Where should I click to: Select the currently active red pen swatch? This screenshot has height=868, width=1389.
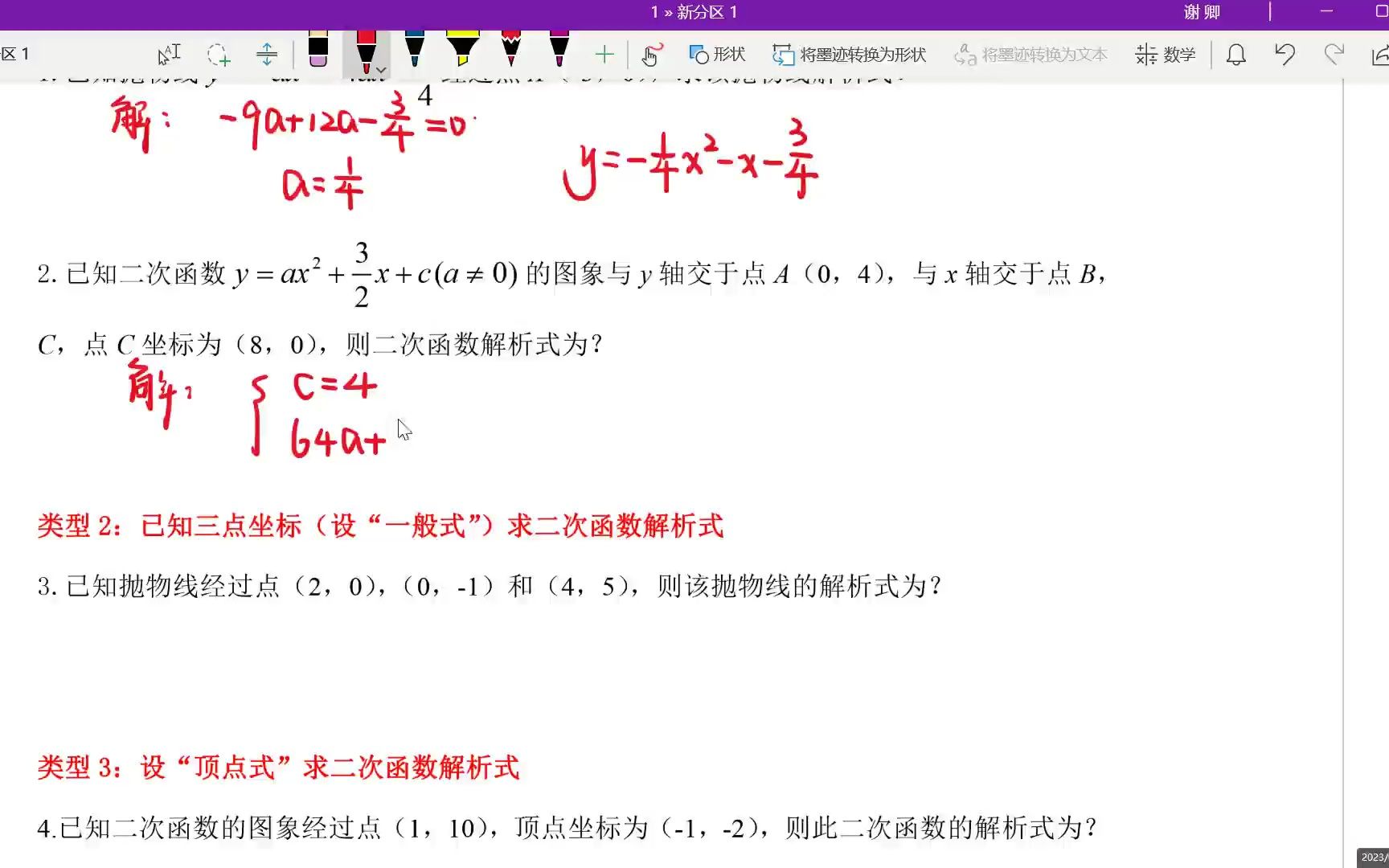(x=366, y=51)
